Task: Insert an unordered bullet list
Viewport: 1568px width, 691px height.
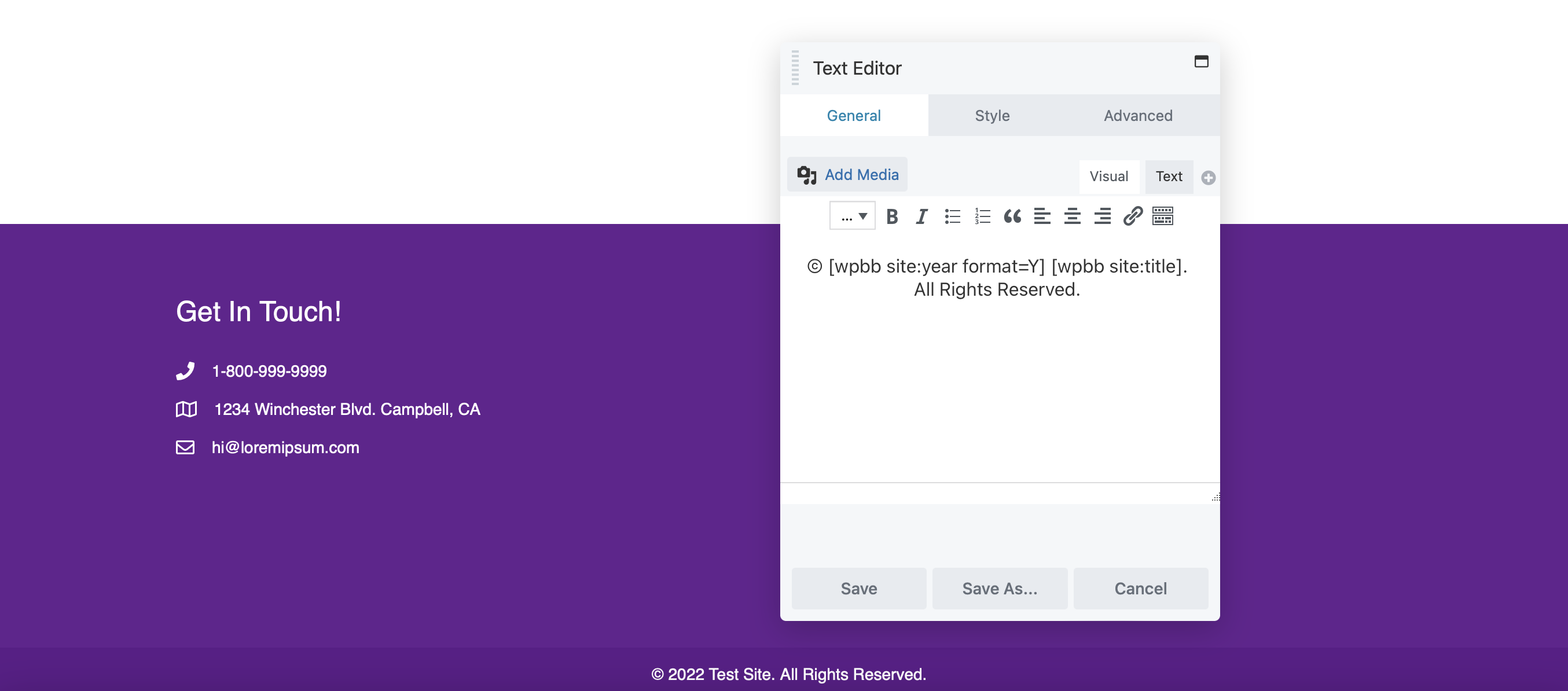Action: point(952,216)
